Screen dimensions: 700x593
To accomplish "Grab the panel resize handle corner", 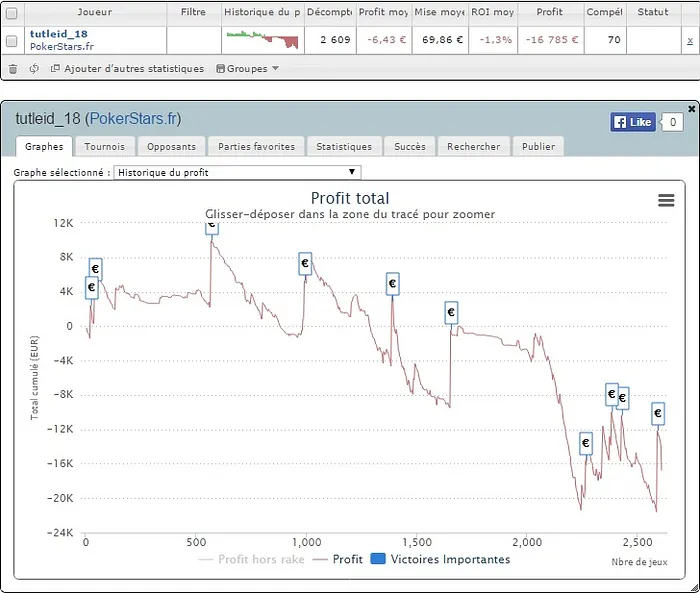I will [x=693, y=588].
